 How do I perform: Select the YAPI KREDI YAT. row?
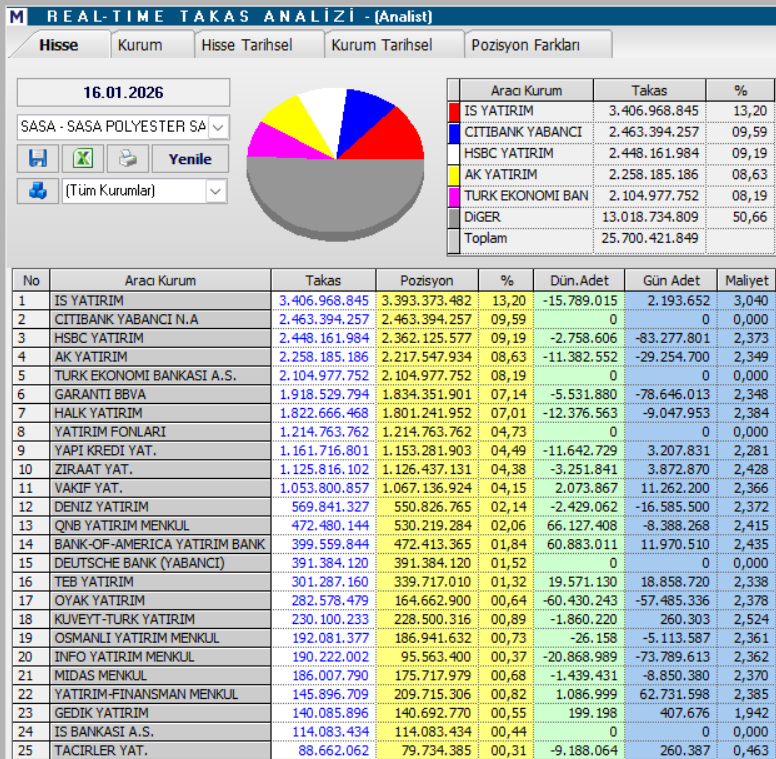click(394, 451)
